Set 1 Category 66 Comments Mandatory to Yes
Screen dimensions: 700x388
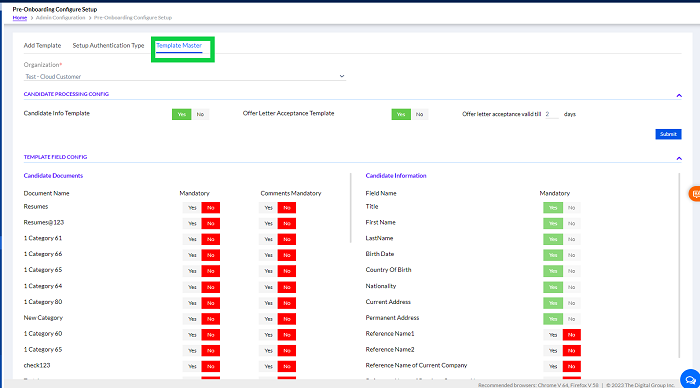268,255
